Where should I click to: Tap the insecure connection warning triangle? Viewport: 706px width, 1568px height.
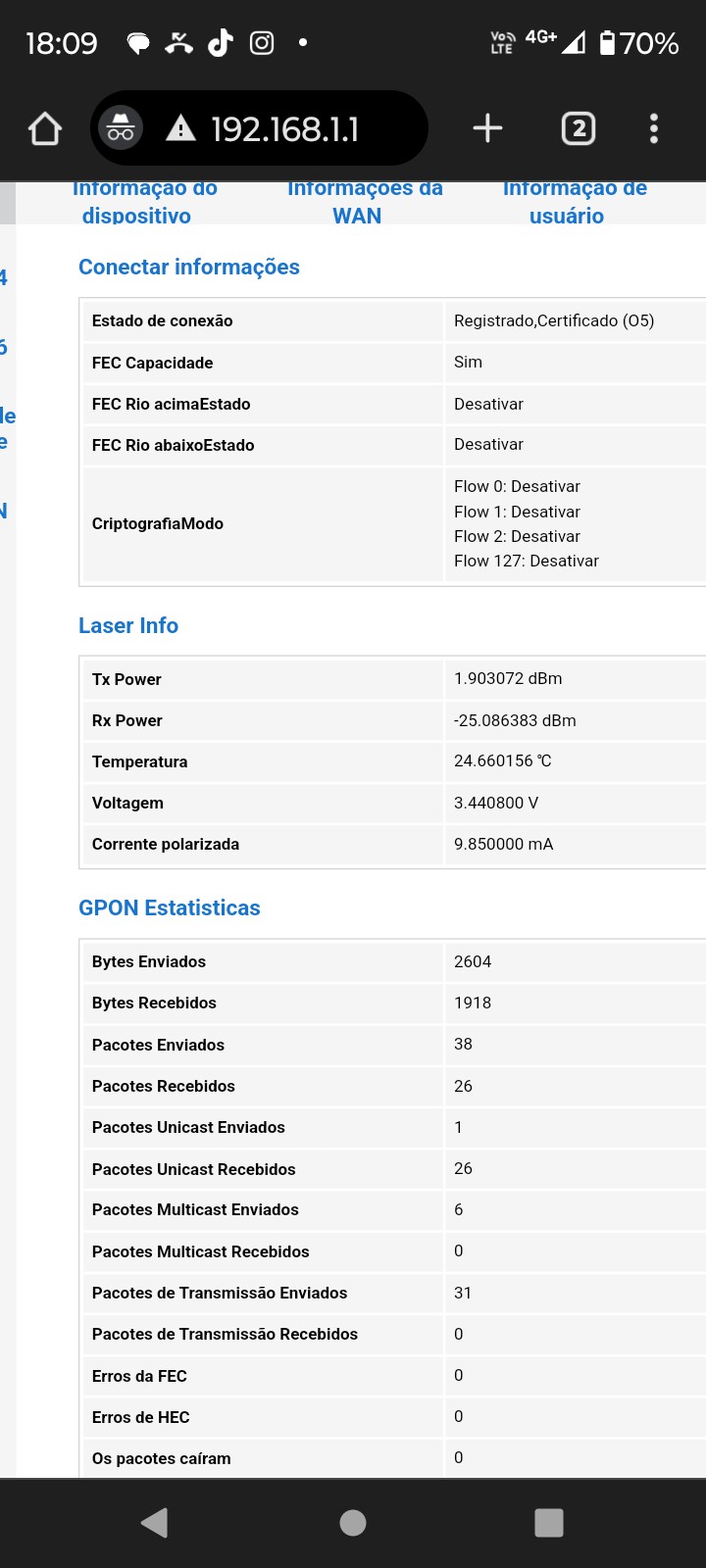(x=180, y=128)
